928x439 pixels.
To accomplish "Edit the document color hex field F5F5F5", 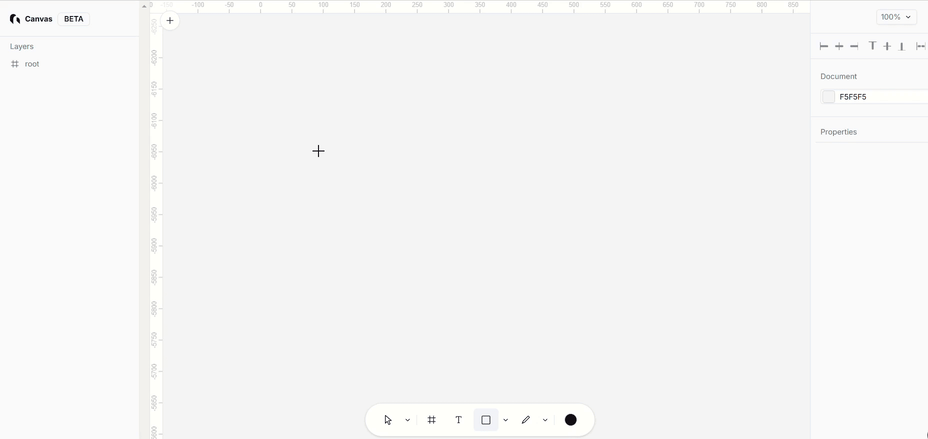I will pos(880,97).
